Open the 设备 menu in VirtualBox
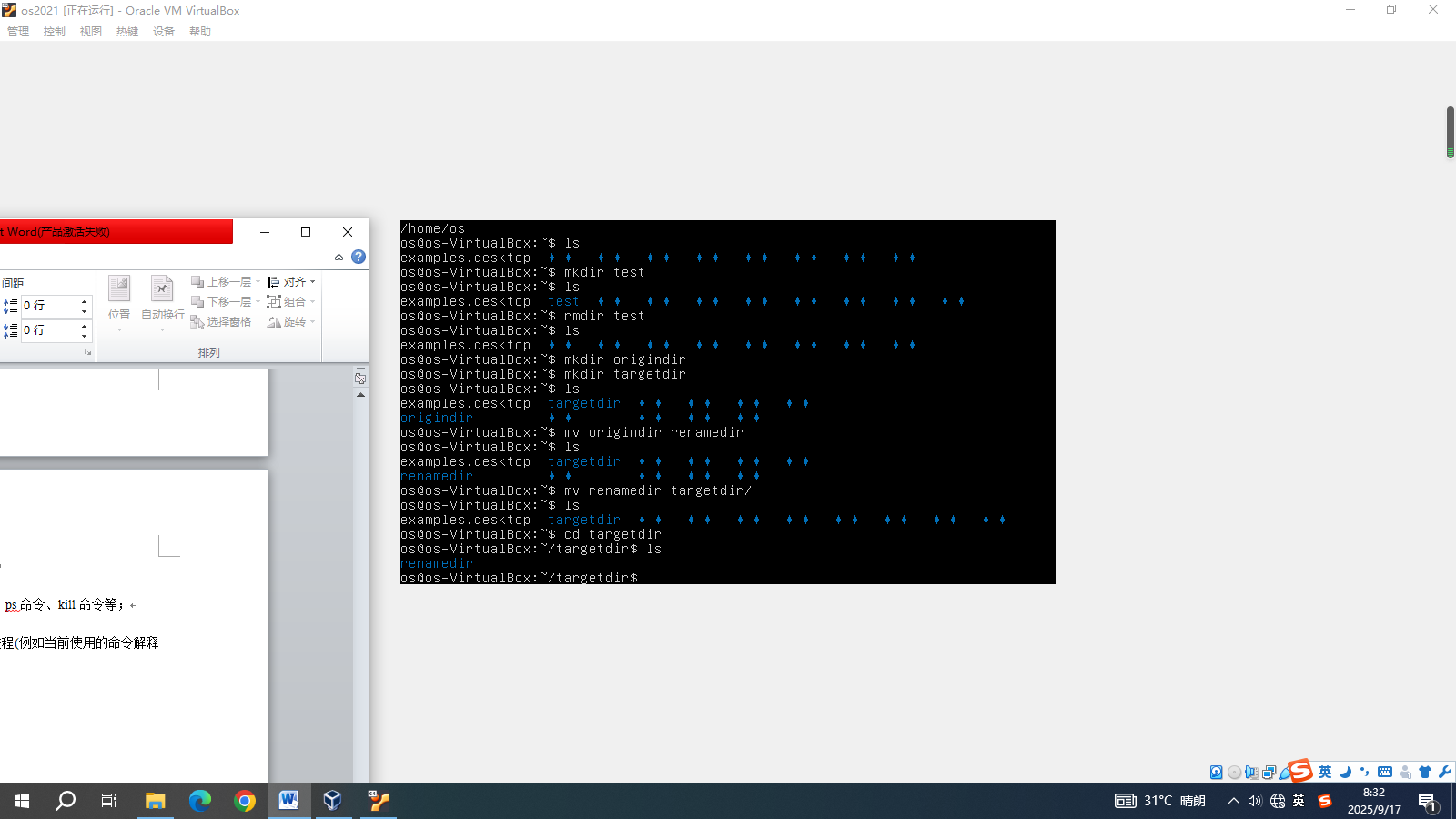The image size is (1456, 819). coord(164,32)
